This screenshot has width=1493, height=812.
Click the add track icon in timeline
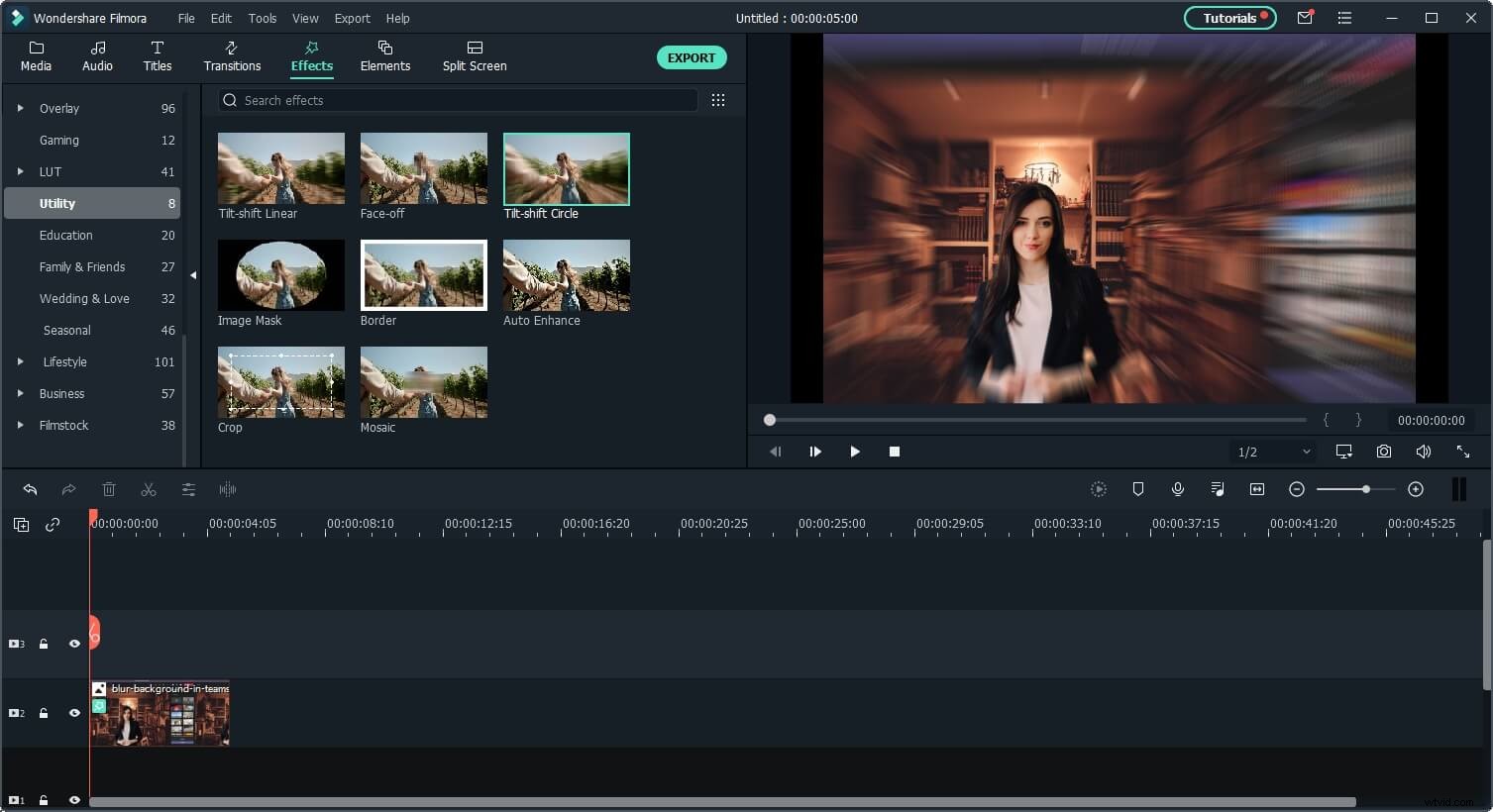[x=21, y=525]
